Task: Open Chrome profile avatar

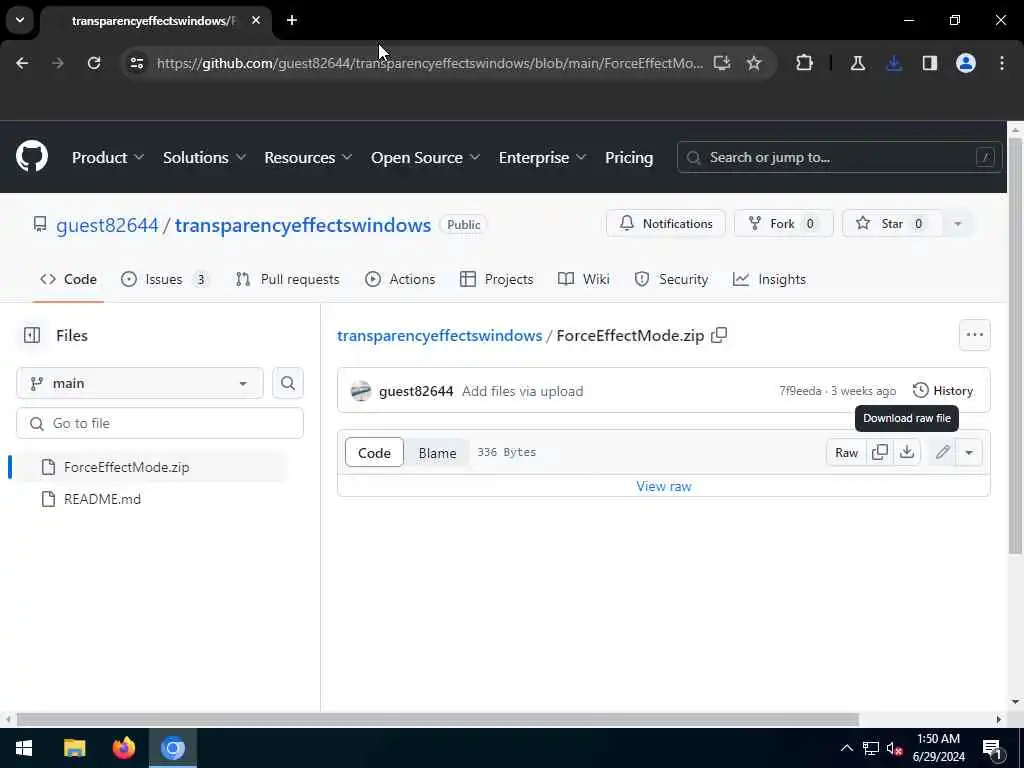Action: 966,63
